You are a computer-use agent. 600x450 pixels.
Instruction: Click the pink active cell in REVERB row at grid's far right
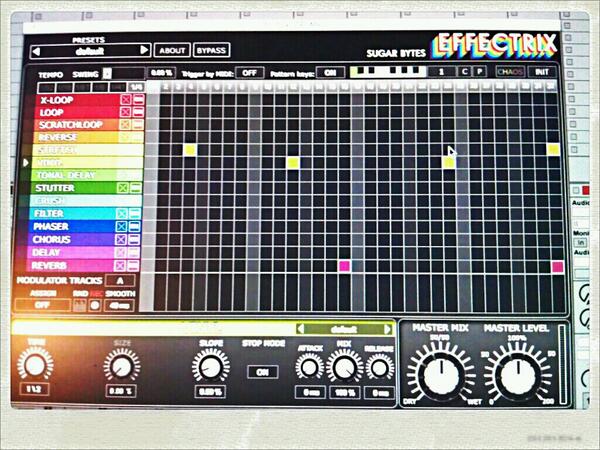click(x=558, y=266)
